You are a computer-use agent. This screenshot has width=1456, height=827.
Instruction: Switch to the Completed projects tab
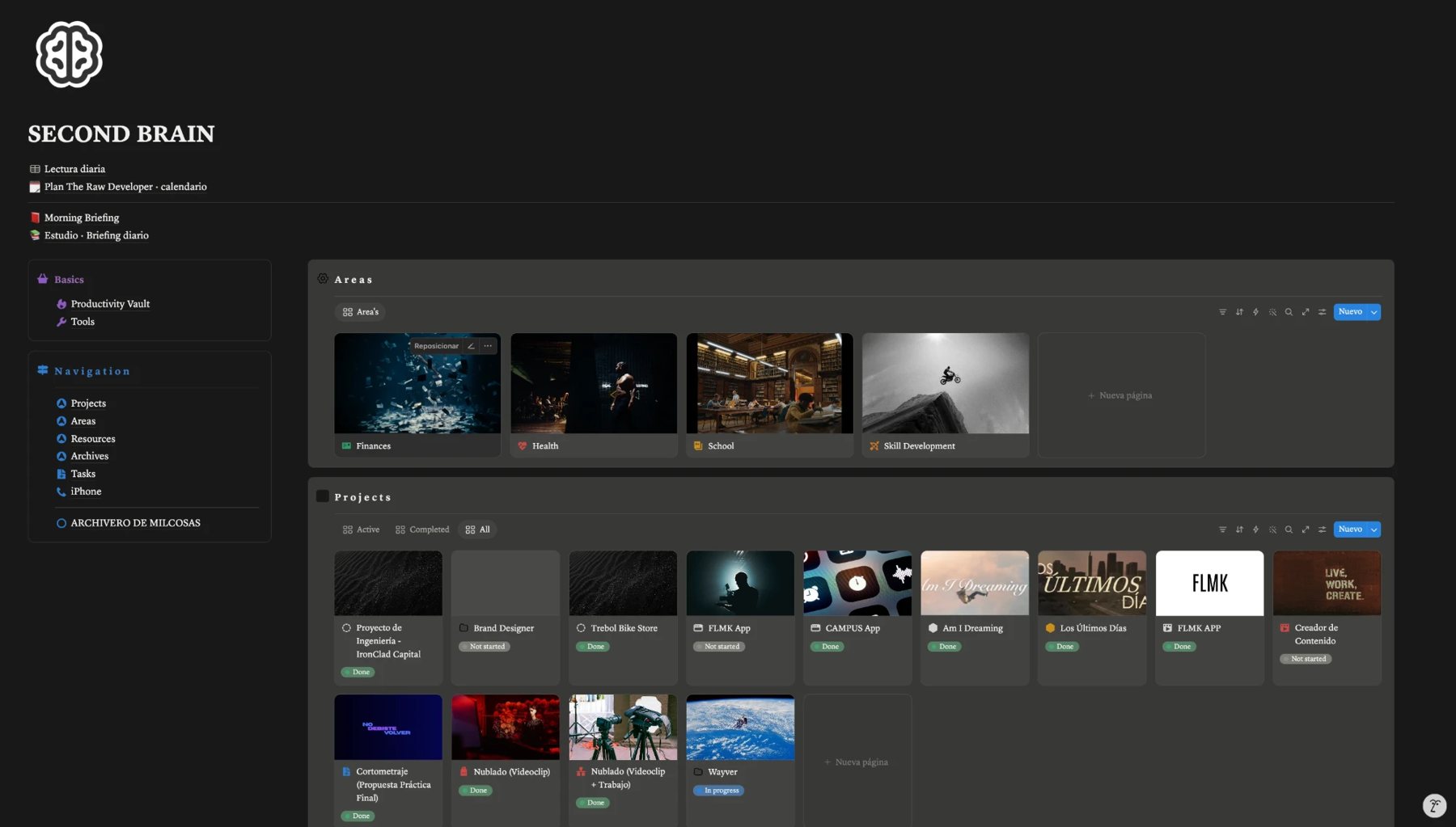click(422, 530)
